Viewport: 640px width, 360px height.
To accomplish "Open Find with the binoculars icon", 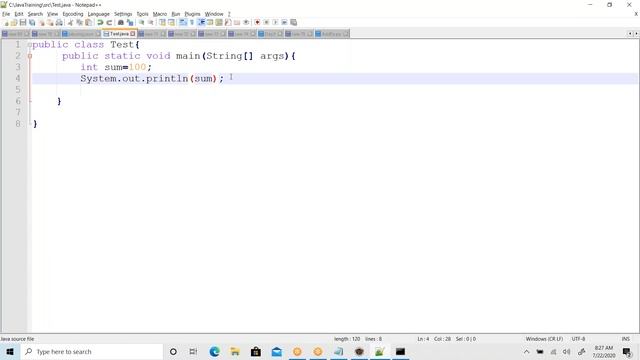I will click(121, 22).
